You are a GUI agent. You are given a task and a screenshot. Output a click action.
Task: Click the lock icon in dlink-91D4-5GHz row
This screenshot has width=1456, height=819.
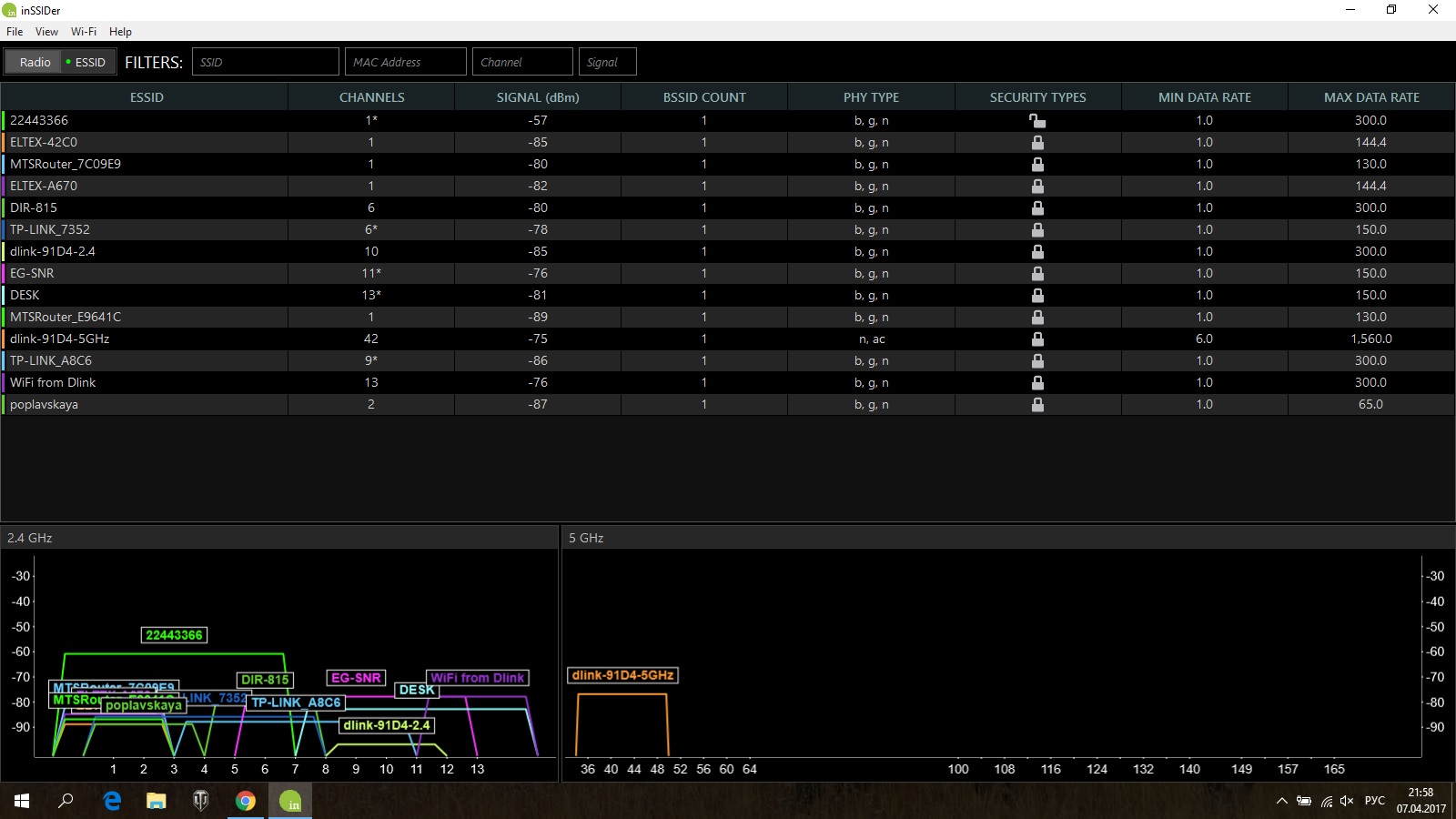pyautogui.click(x=1037, y=339)
